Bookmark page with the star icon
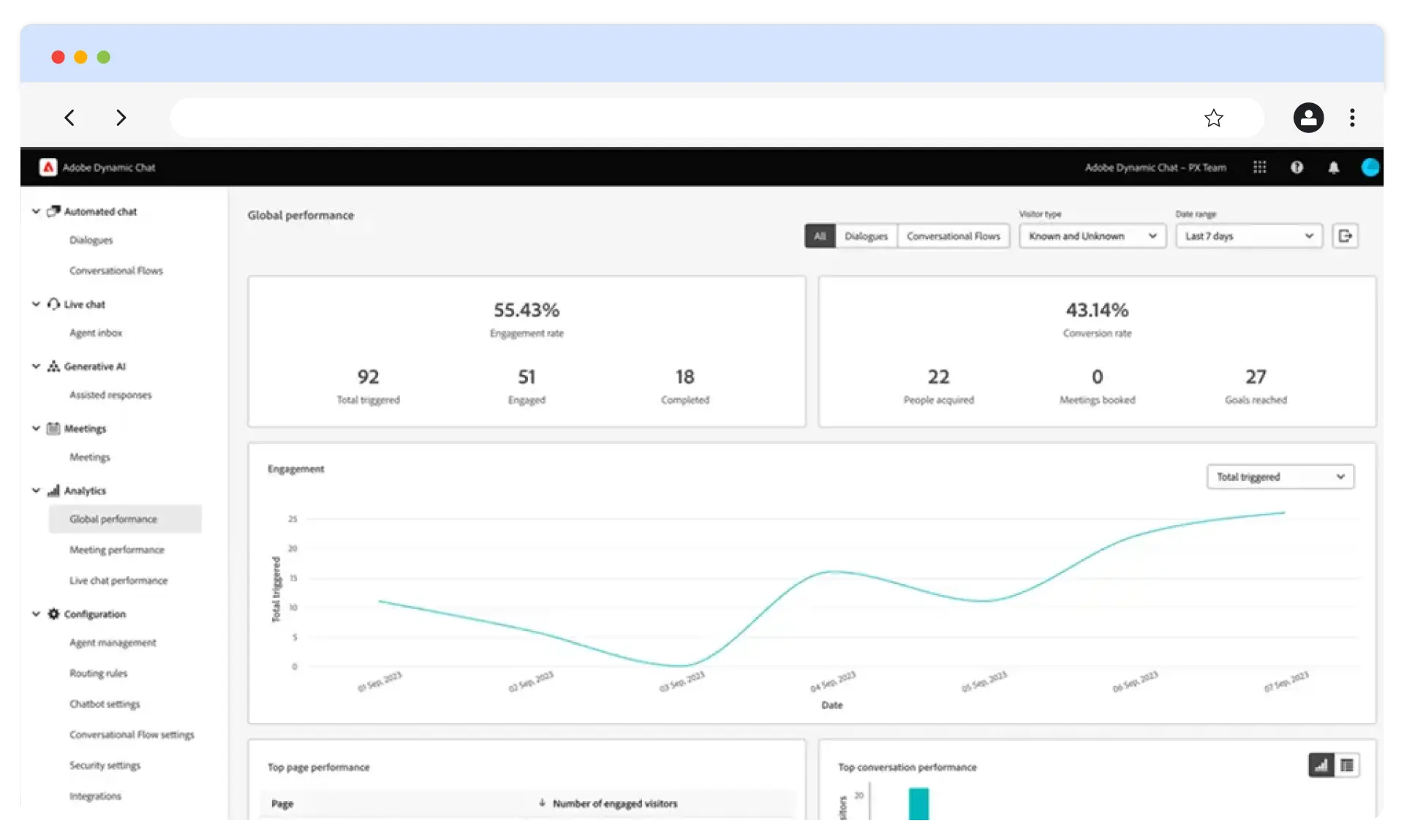The height and width of the screenshot is (840, 1404). (x=1214, y=118)
